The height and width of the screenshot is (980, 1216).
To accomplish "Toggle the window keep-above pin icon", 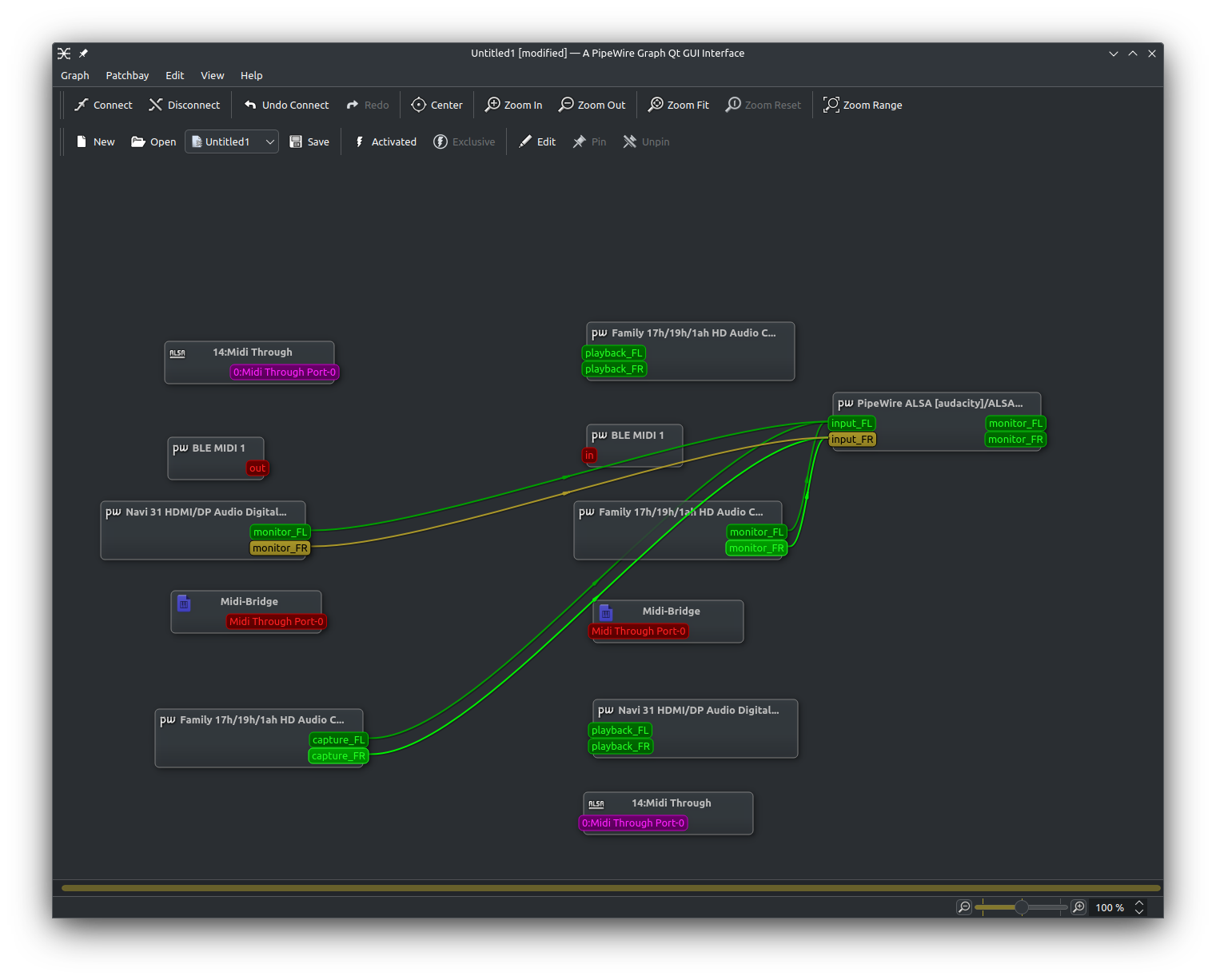I will (83, 54).
